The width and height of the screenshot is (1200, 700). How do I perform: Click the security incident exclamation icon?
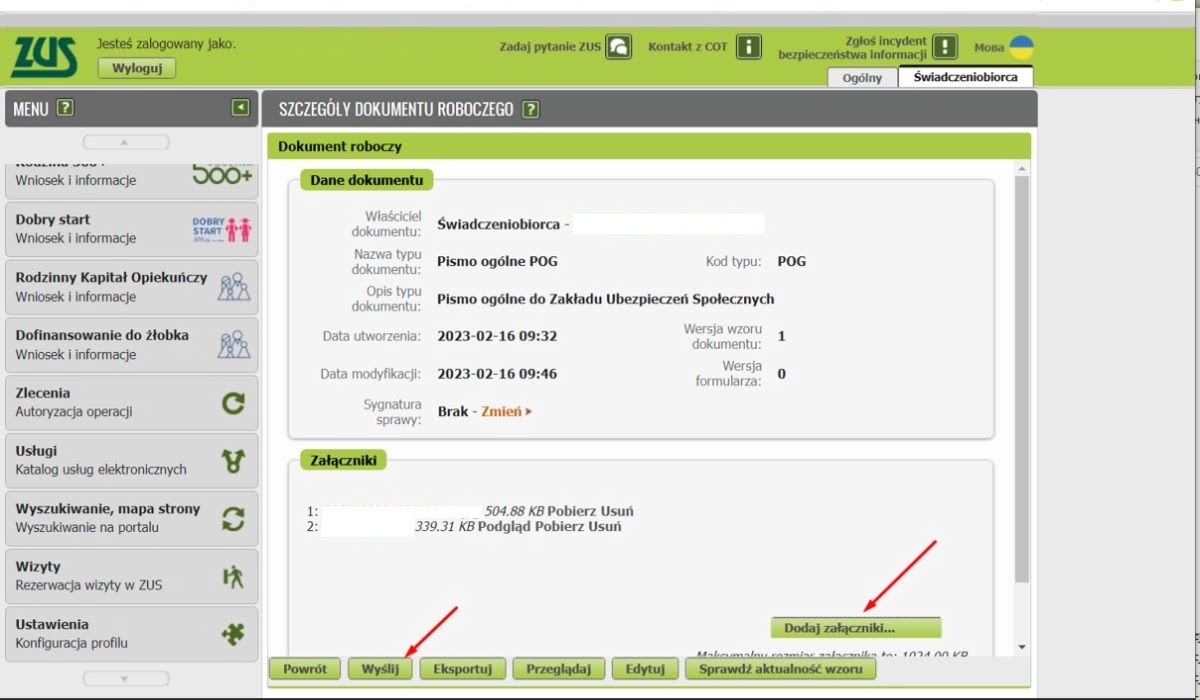point(945,47)
